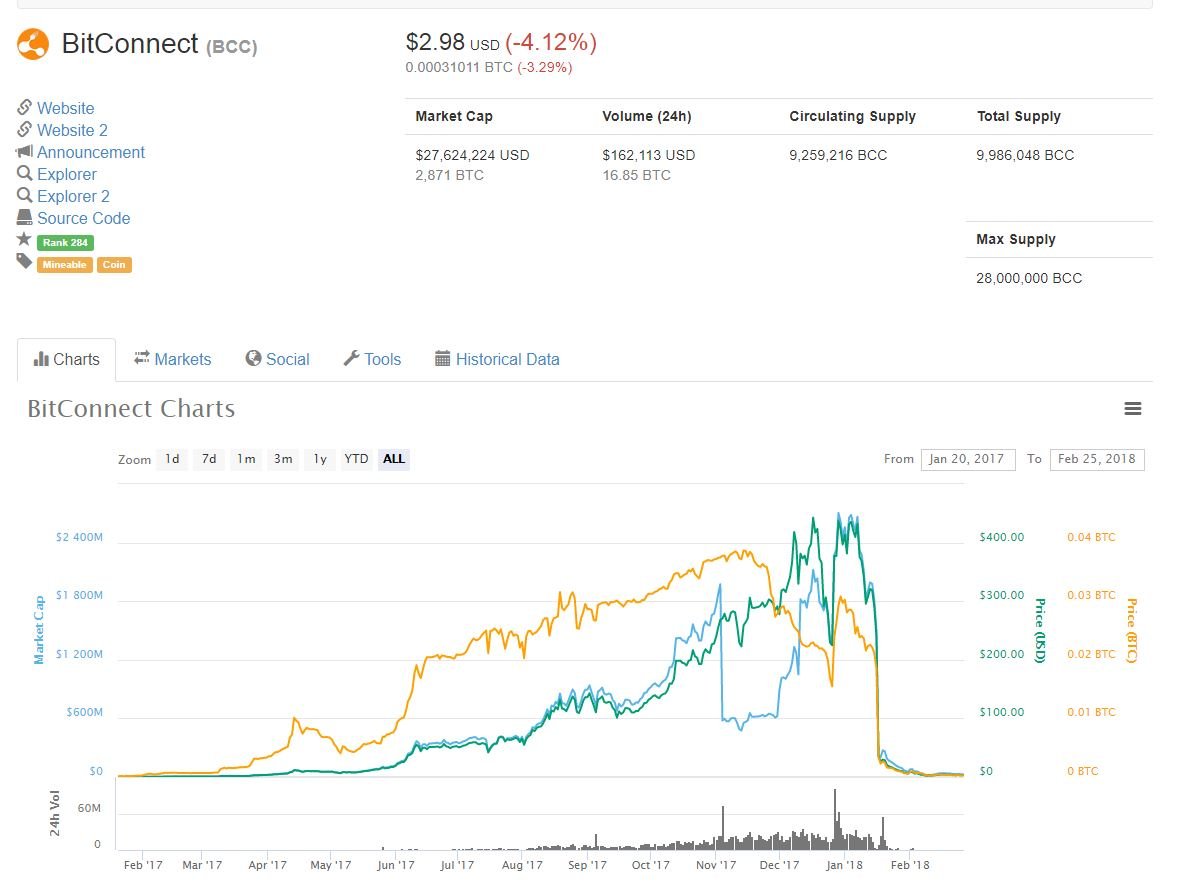
Task: Click the magnifier icon beside Explorer 2
Action: click(24, 195)
